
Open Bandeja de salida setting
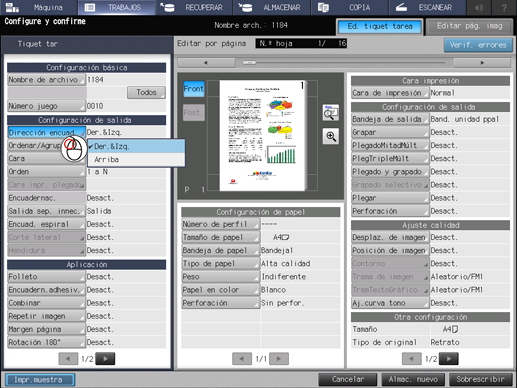(x=390, y=119)
